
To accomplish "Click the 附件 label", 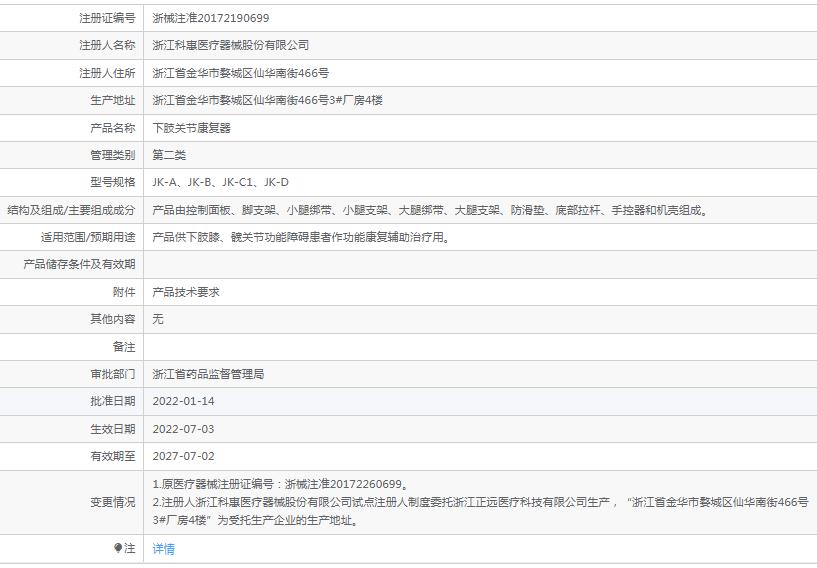I will (124, 292).
